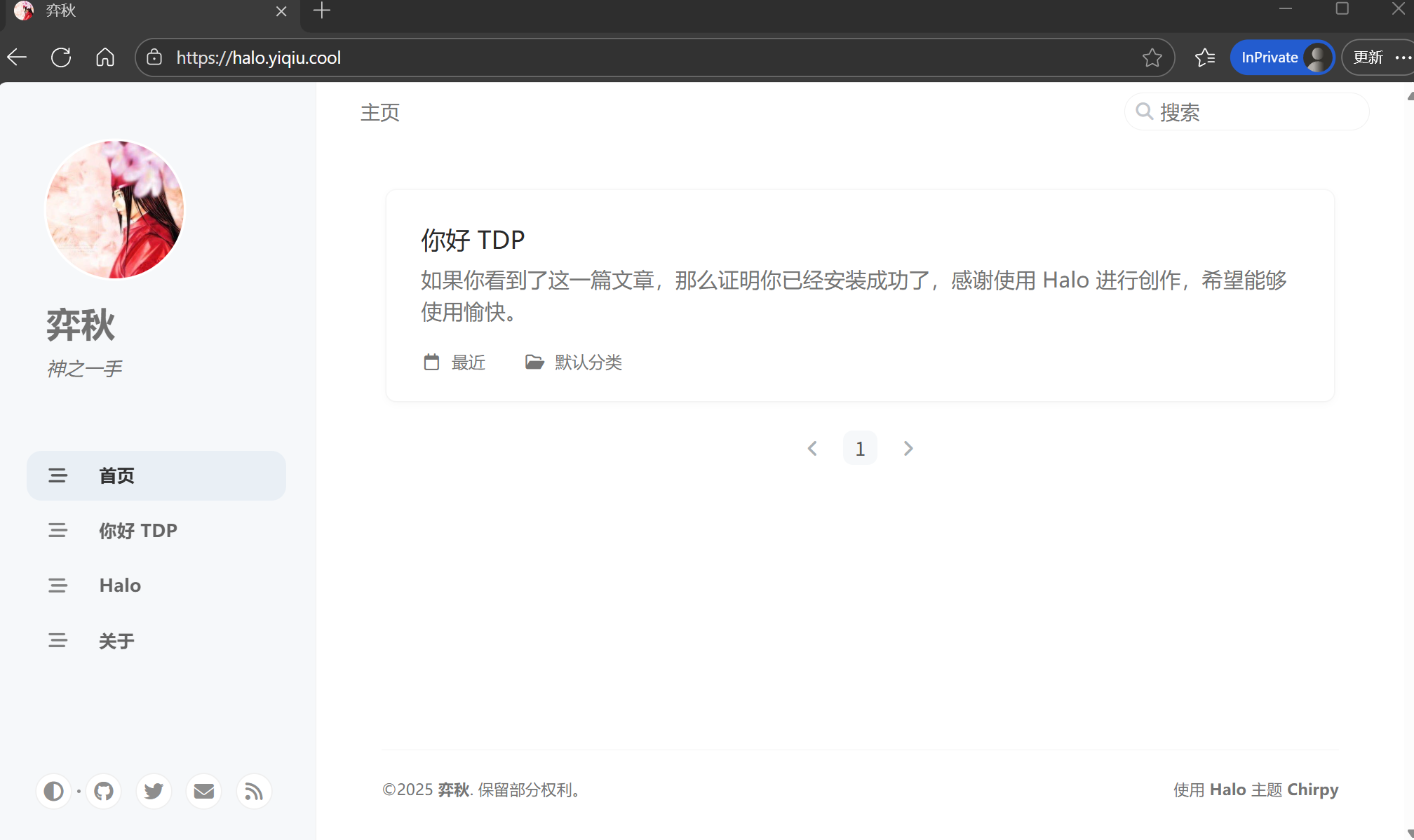
Task: Click the Chirpy theme footer link
Action: coord(1312,790)
